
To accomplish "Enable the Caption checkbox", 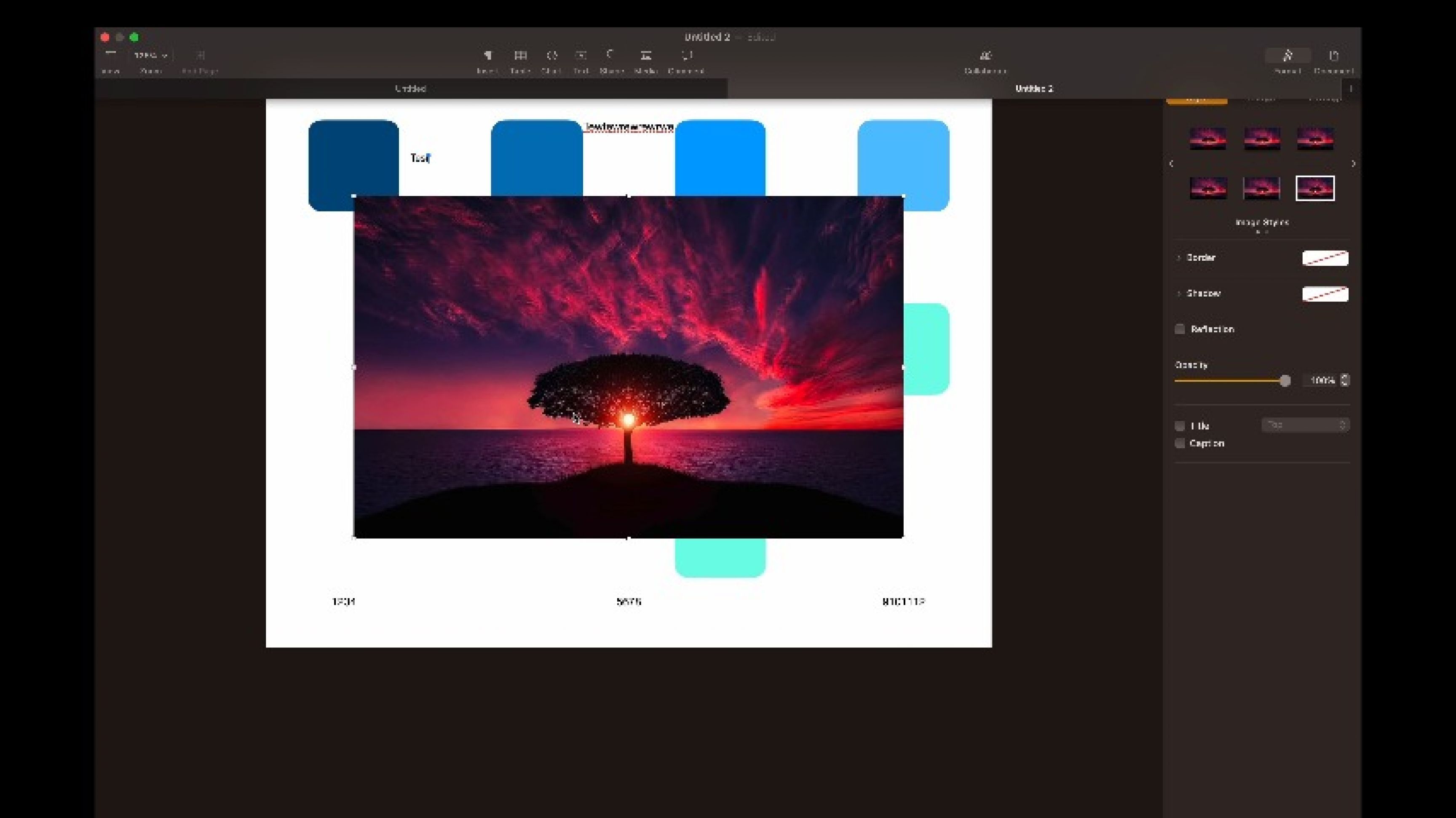I will (x=1180, y=444).
